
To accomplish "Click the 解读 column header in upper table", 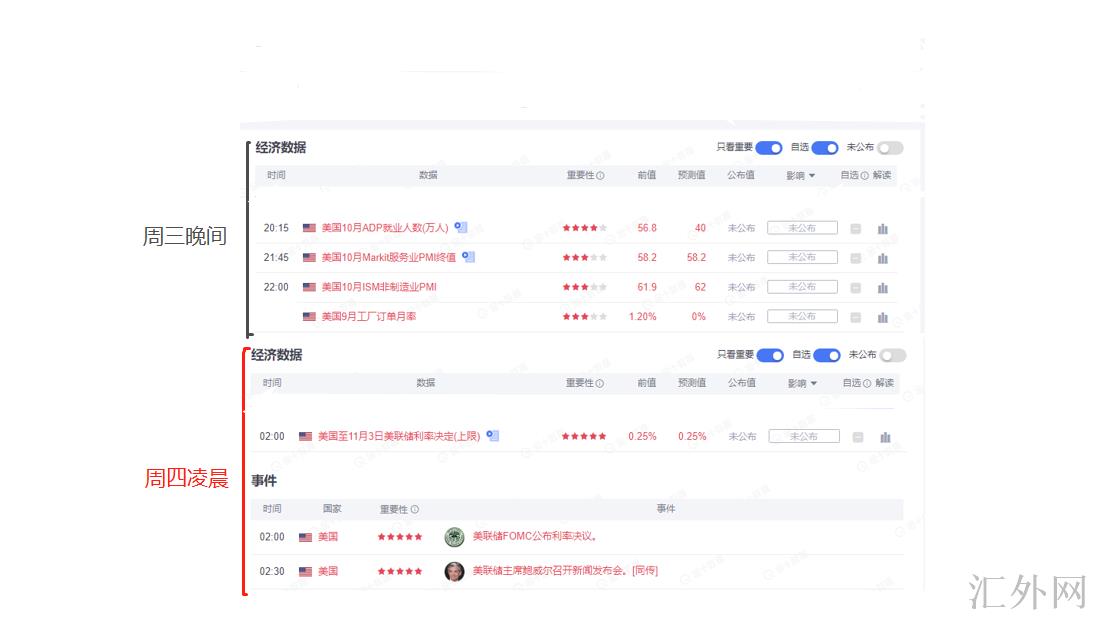I will 882,175.
